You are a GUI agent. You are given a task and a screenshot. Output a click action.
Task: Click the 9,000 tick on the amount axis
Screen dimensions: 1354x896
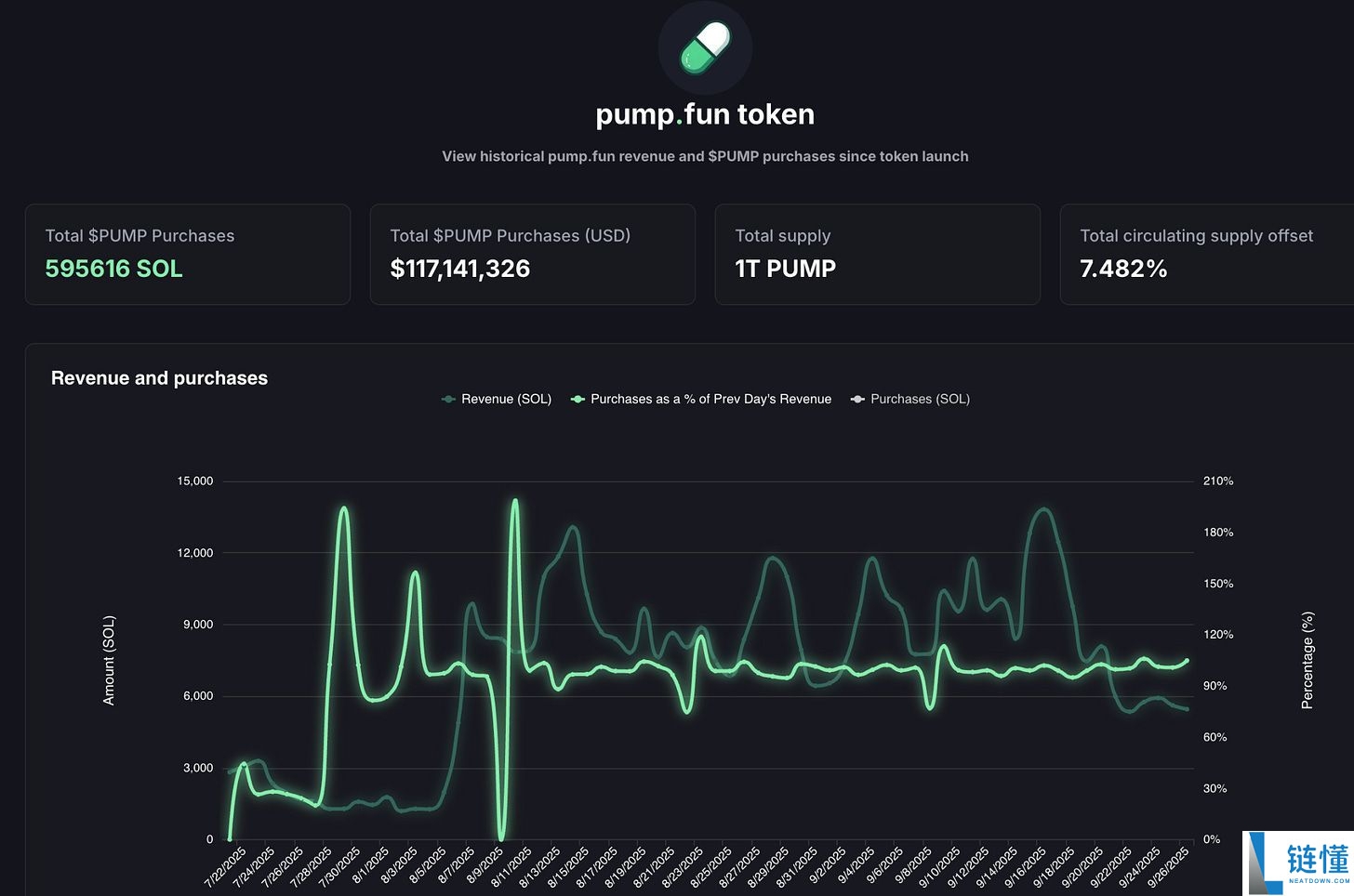click(x=198, y=625)
